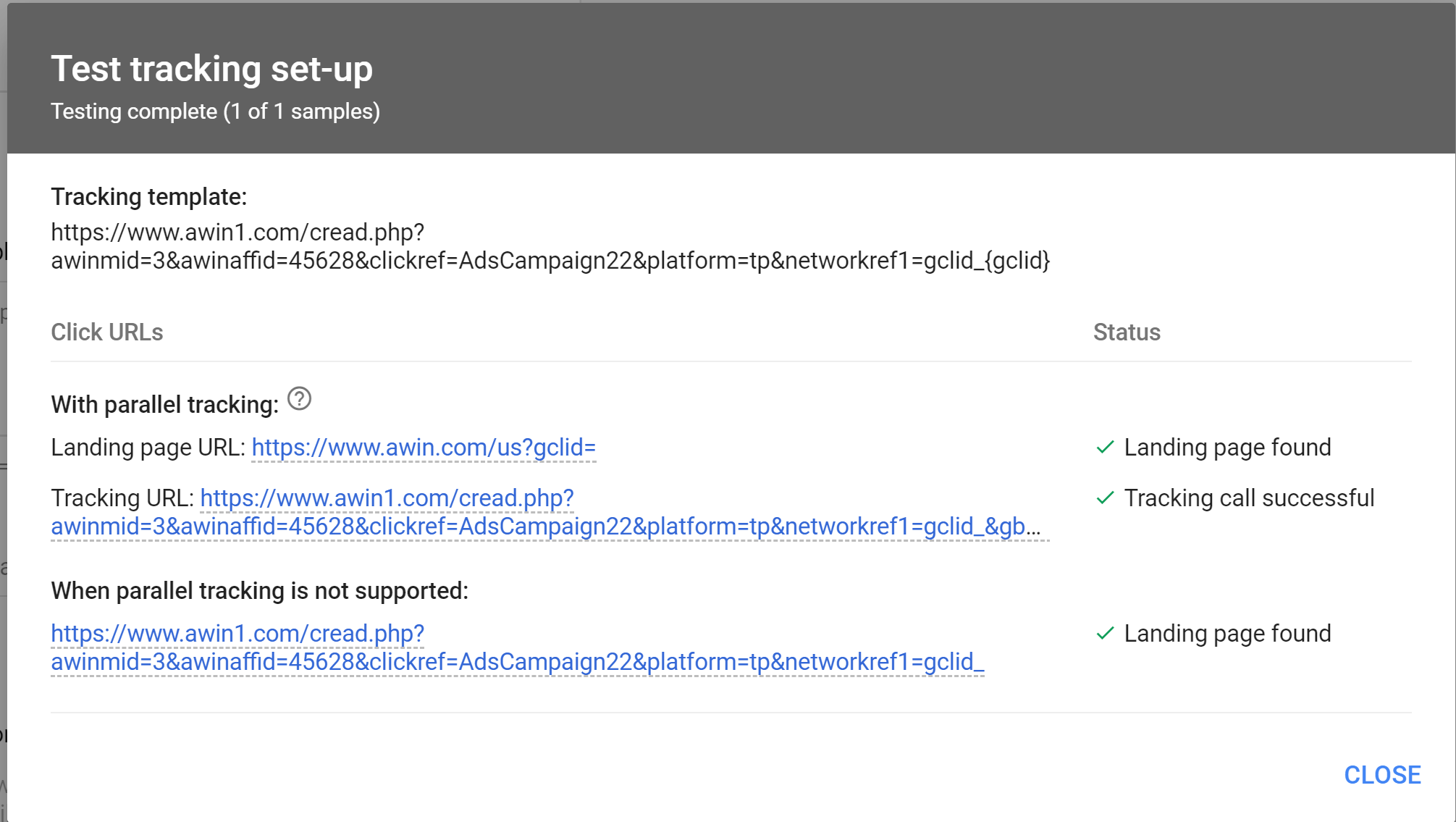Open the landing page URL awin.com/us

click(423, 447)
